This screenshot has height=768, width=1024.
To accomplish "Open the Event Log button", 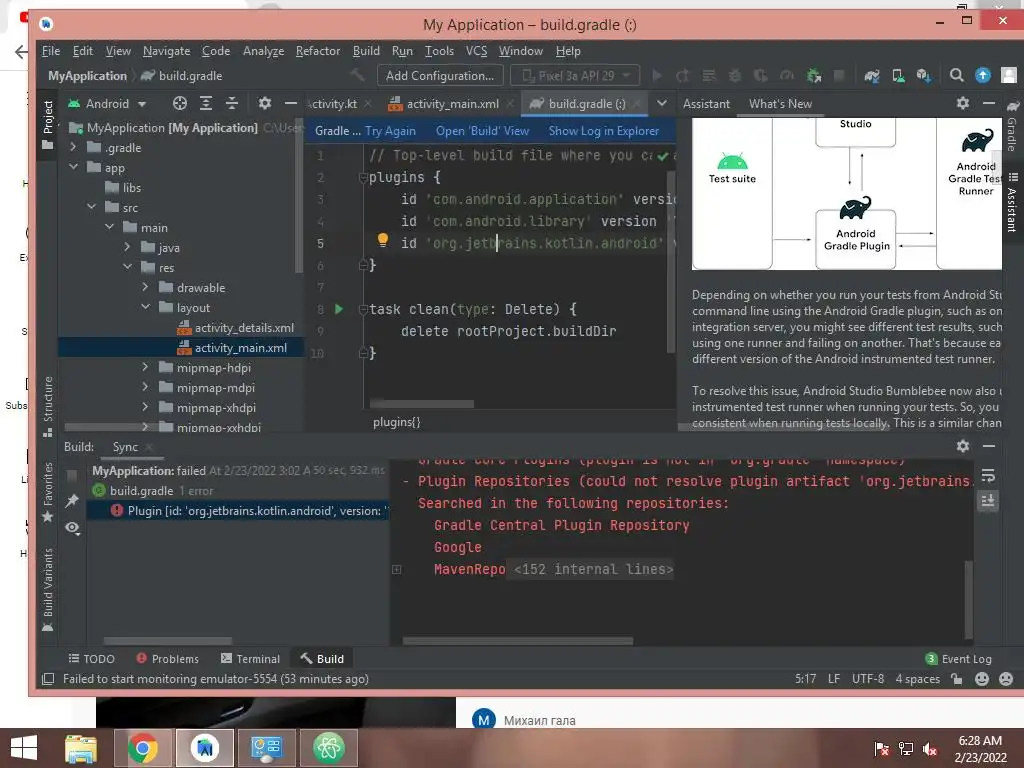I will [x=959, y=659].
